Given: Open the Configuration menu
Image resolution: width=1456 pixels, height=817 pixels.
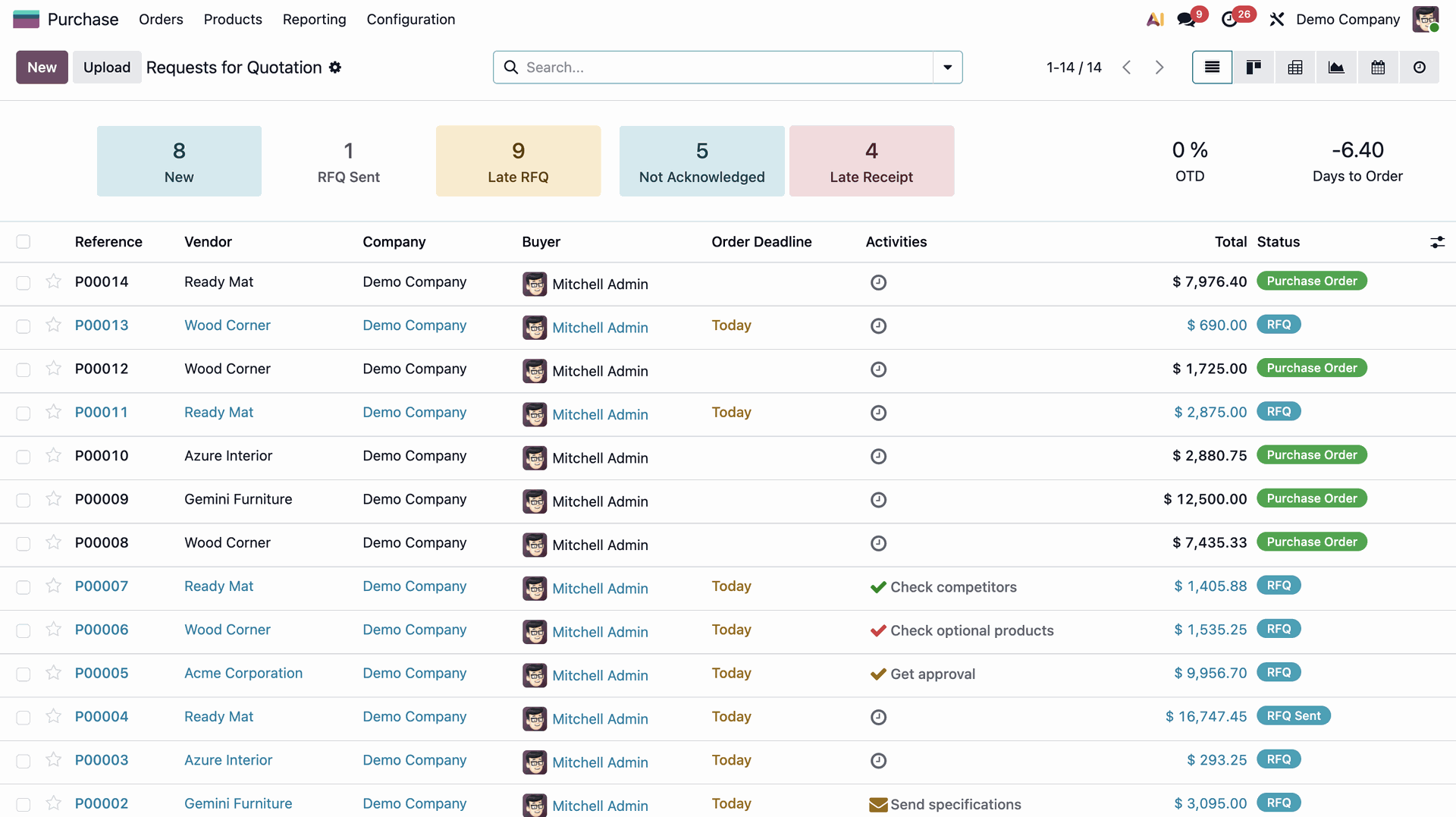Looking at the screenshot, I should pyautogui.click(x=411, y=19).
